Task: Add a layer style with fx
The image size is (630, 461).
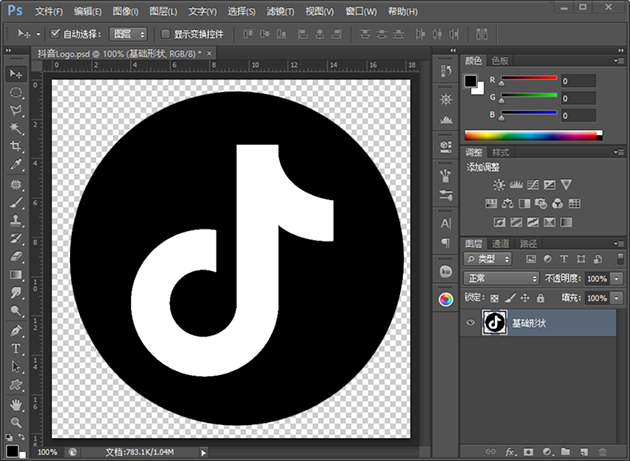Action: 510,452
